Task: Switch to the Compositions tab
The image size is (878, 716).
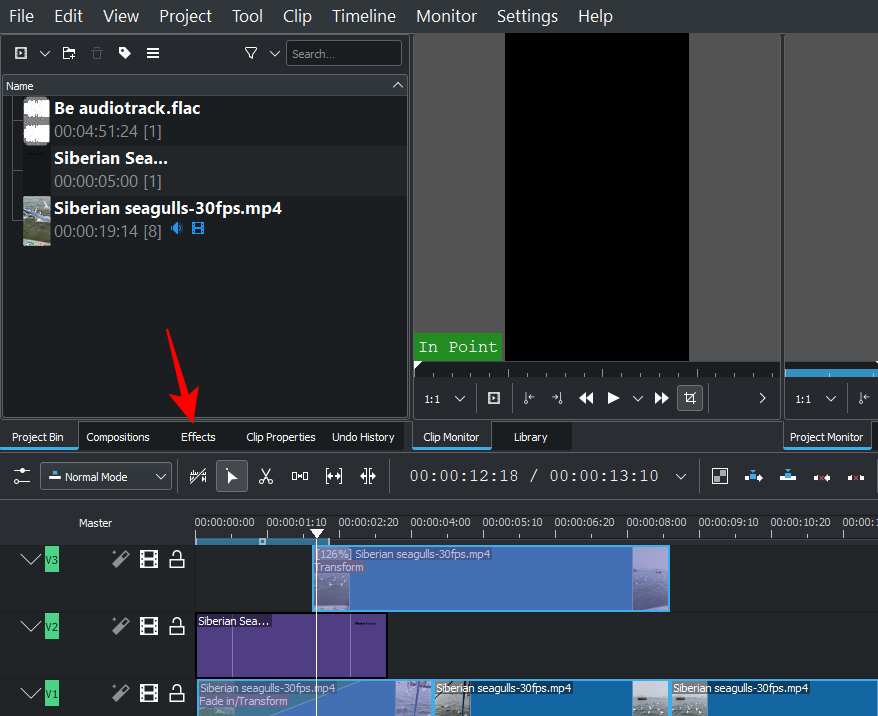Action: [x=118, y=437]
